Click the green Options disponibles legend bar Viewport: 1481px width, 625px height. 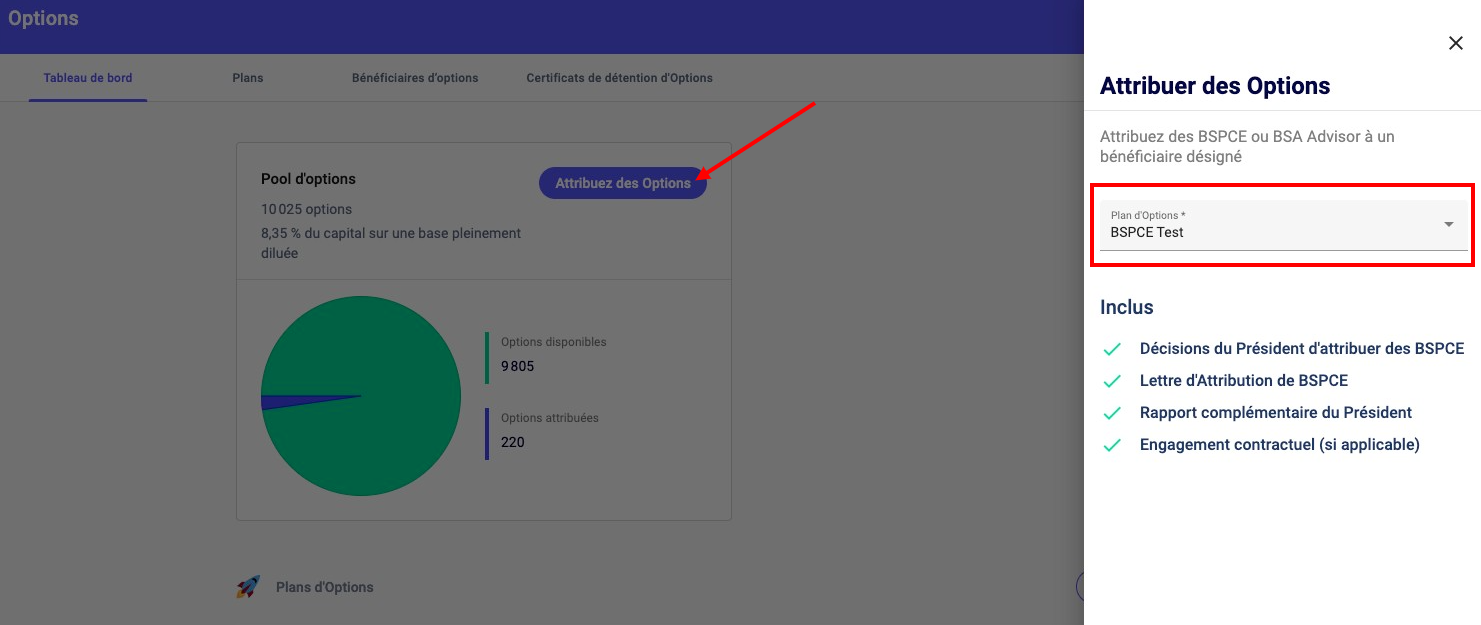click(x=487, y=358)
